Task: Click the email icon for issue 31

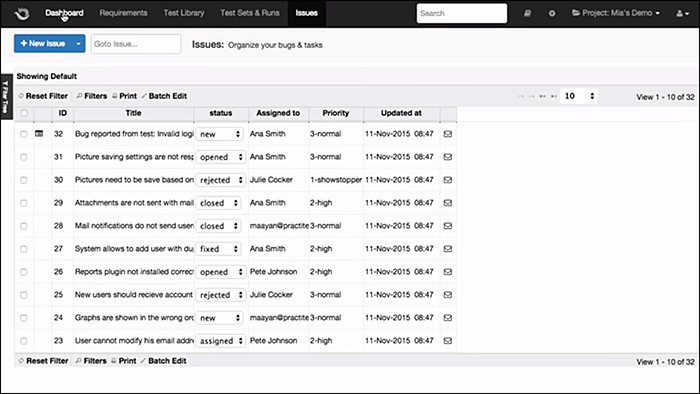Action: click(x=448, y=157)
